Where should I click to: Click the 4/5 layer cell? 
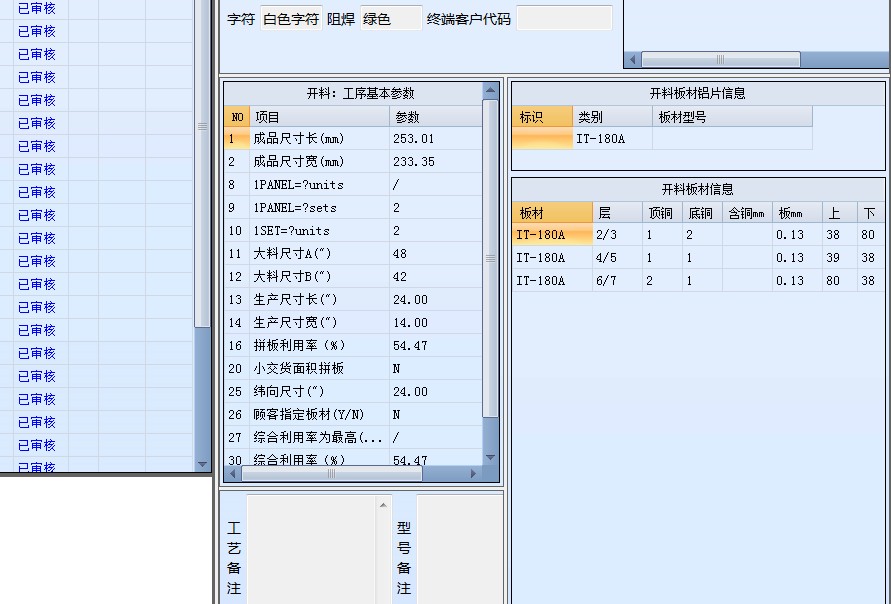point(618,258)
